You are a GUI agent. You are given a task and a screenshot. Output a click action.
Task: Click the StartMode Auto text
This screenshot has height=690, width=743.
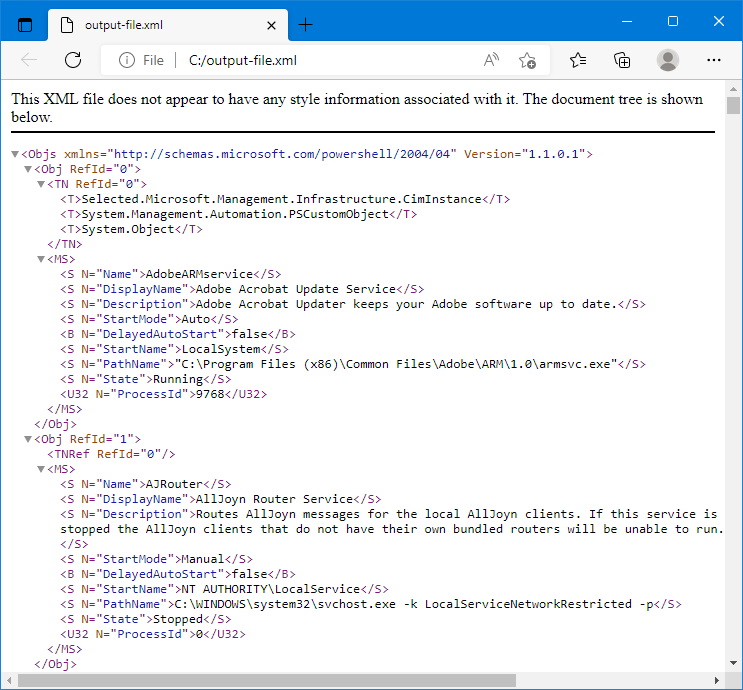[x=196, y=319]
